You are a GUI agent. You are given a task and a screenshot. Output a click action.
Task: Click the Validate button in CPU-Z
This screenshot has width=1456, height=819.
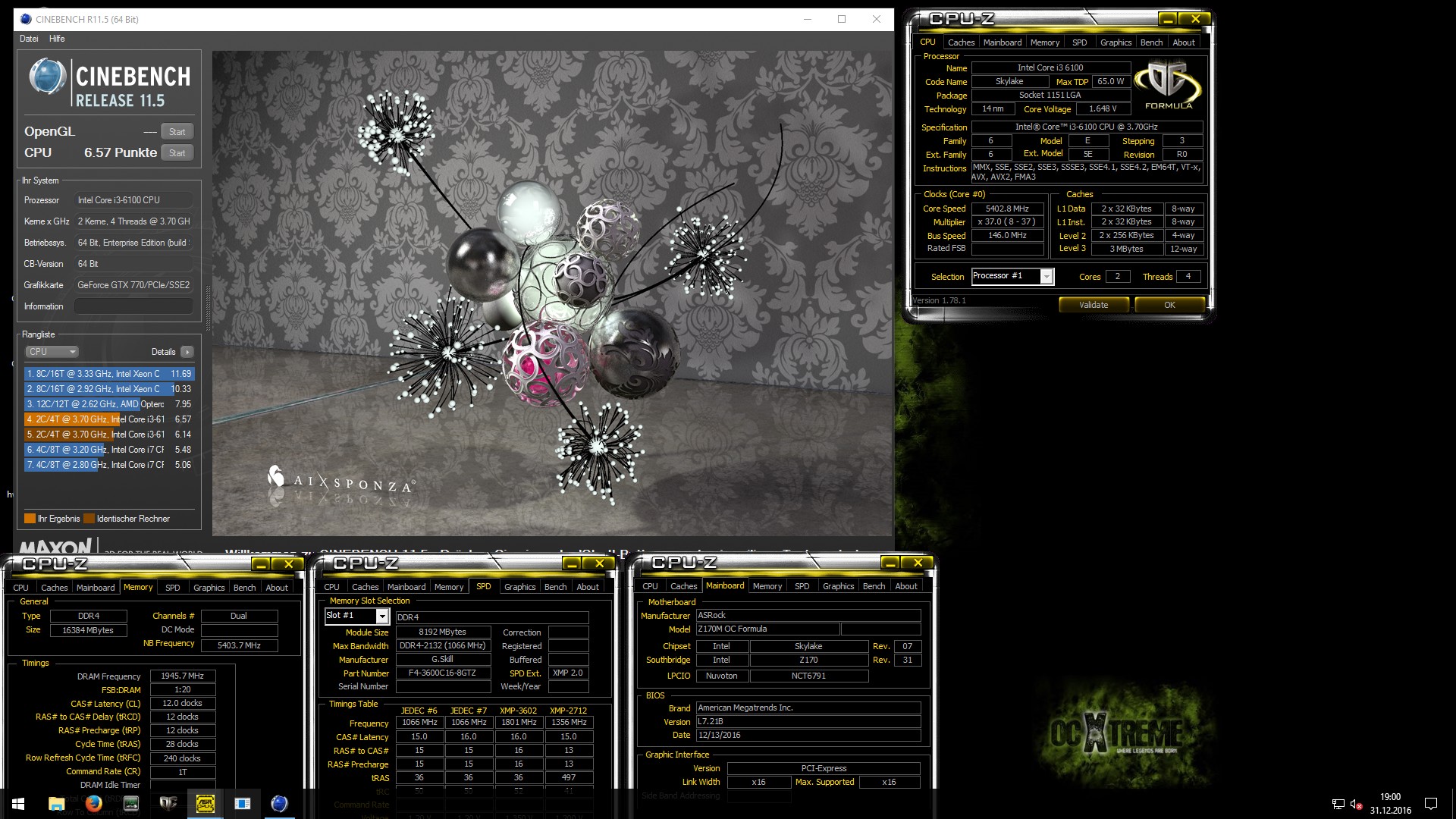point(1094,305)
